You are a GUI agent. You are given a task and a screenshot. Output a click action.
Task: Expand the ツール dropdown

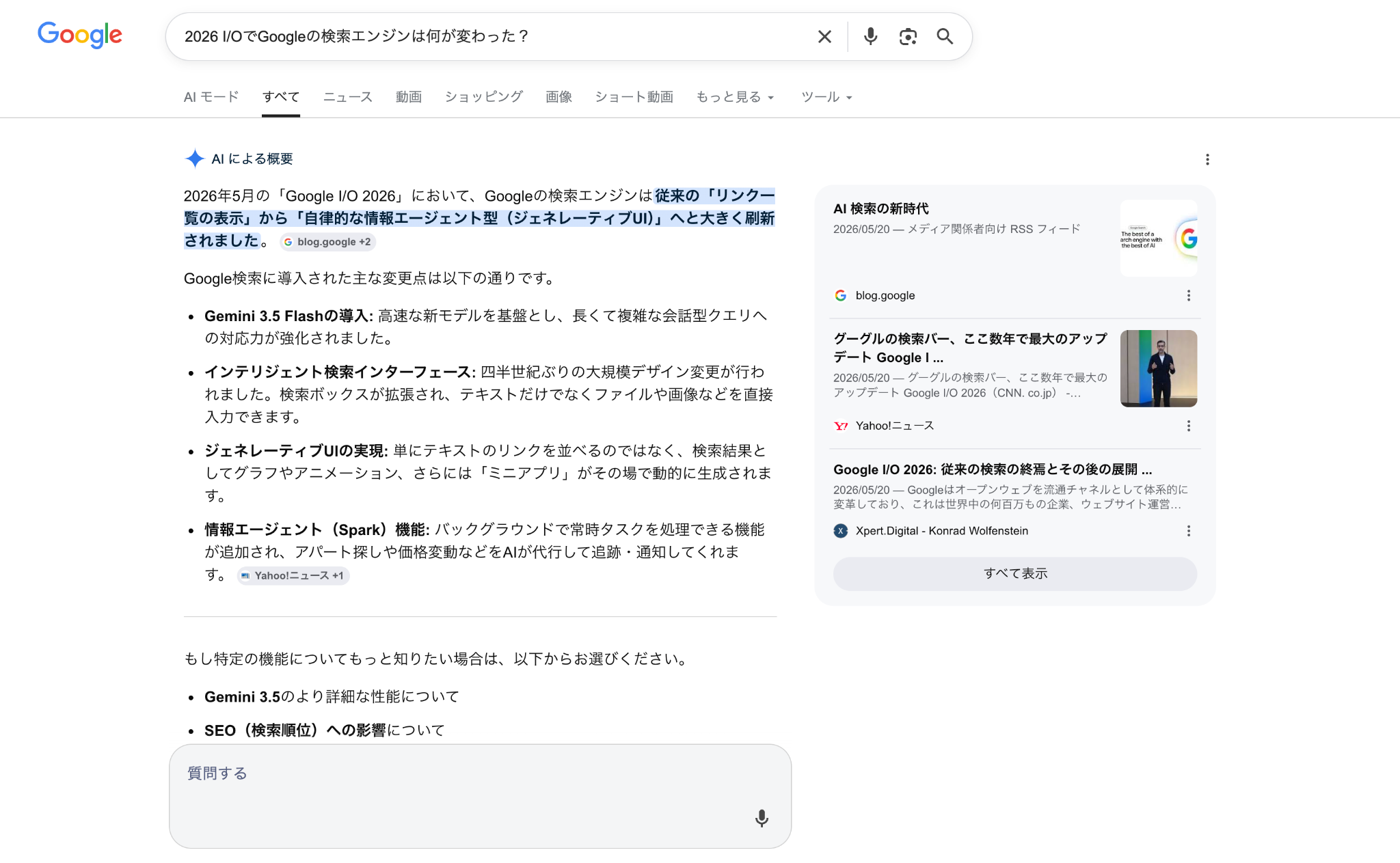(x=826, y=97)
